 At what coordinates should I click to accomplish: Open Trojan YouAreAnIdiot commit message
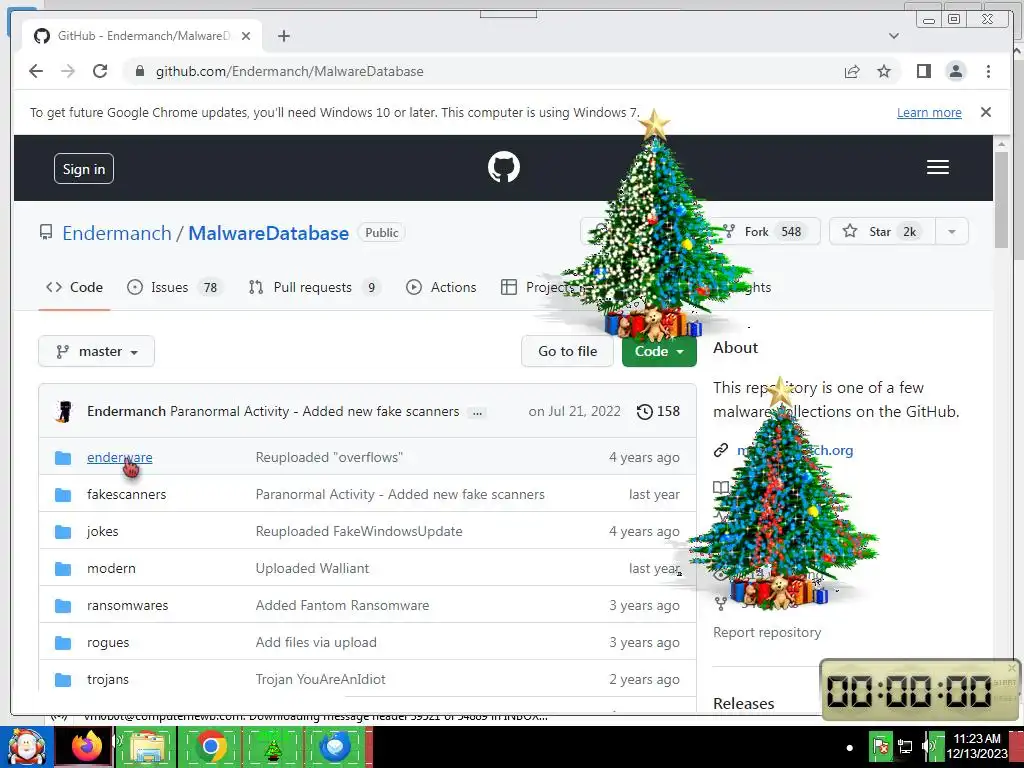tap(320, 679)
